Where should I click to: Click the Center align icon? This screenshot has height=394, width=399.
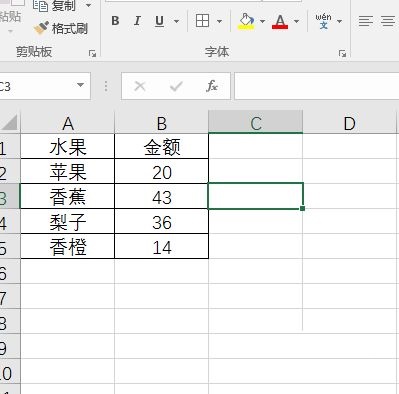coord(388,21)
